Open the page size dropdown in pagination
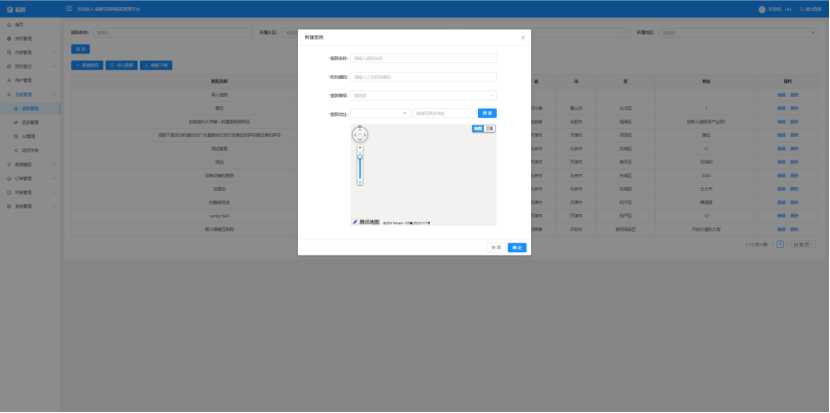 tap(802, 244)
